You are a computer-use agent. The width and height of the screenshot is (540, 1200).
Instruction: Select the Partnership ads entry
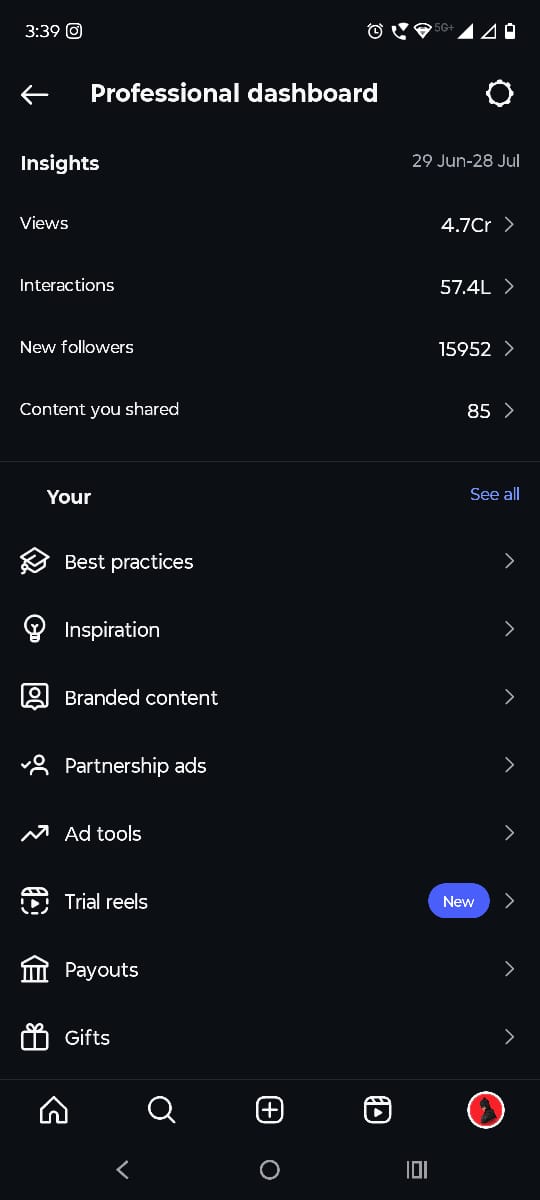click(270, 766)
